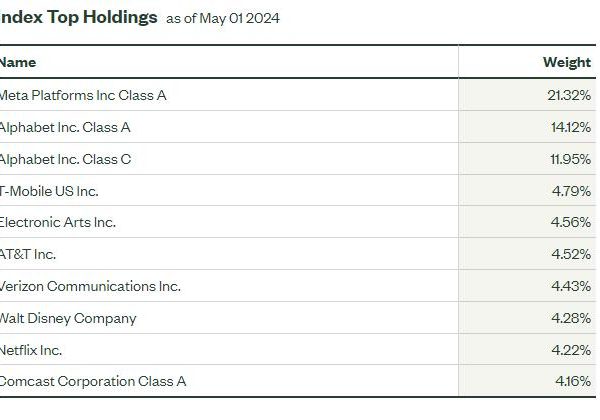
Task: Click Verizon Communications Inc. entry
Action: point(90,287)
